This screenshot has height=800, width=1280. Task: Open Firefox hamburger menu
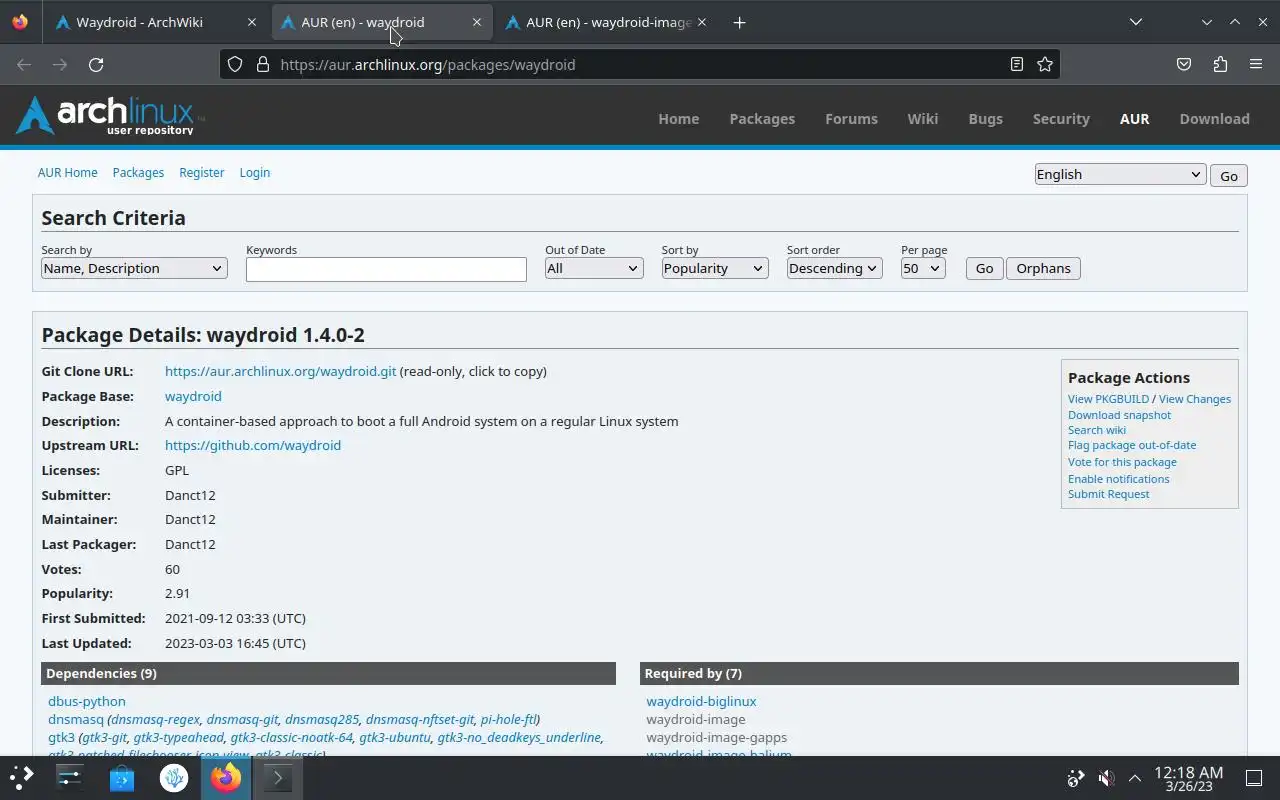(x=1256, y=64)
